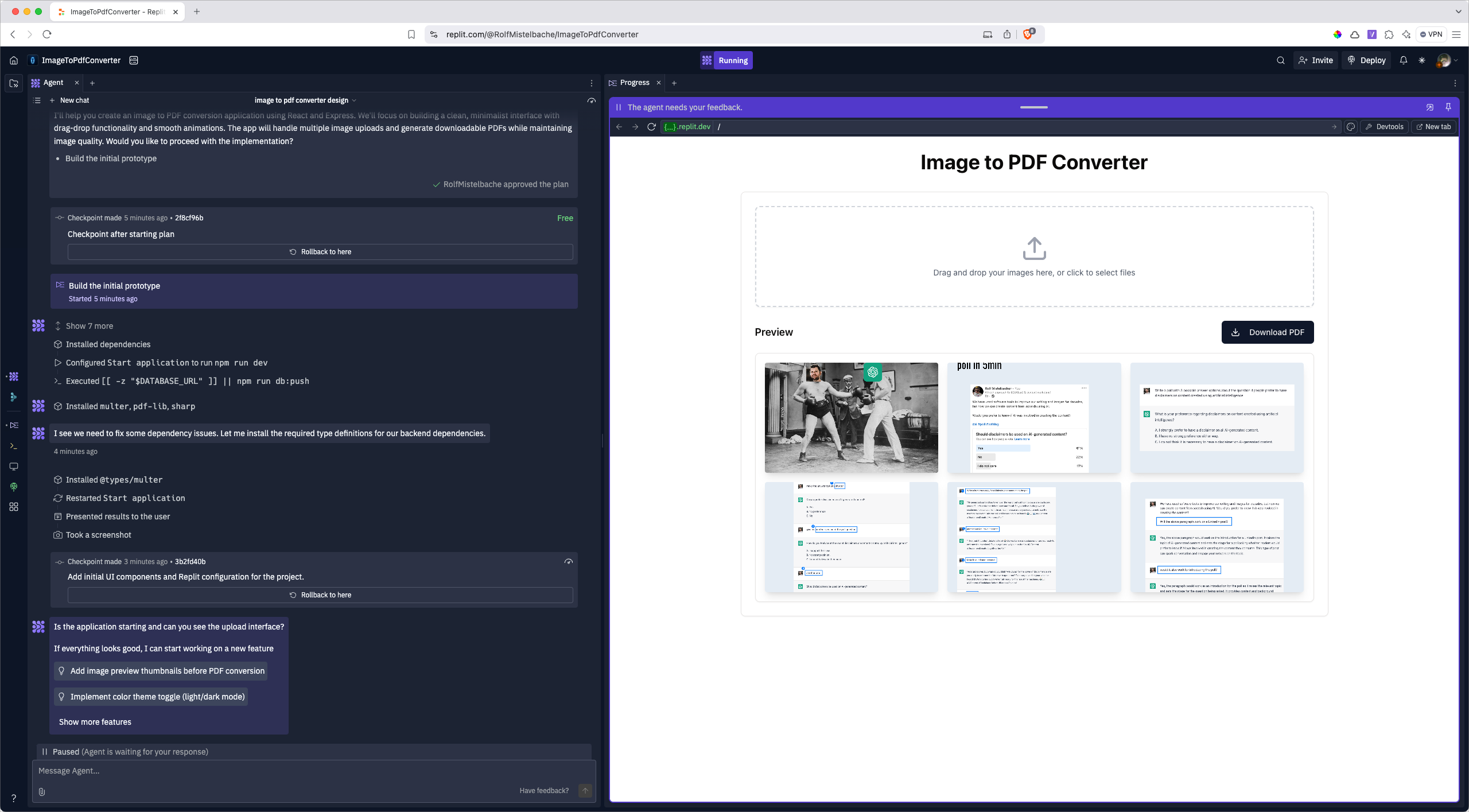This screenshot has height=812, width=1469.
Task: Open the shell icon in sidebar
Action: point(14,446)
